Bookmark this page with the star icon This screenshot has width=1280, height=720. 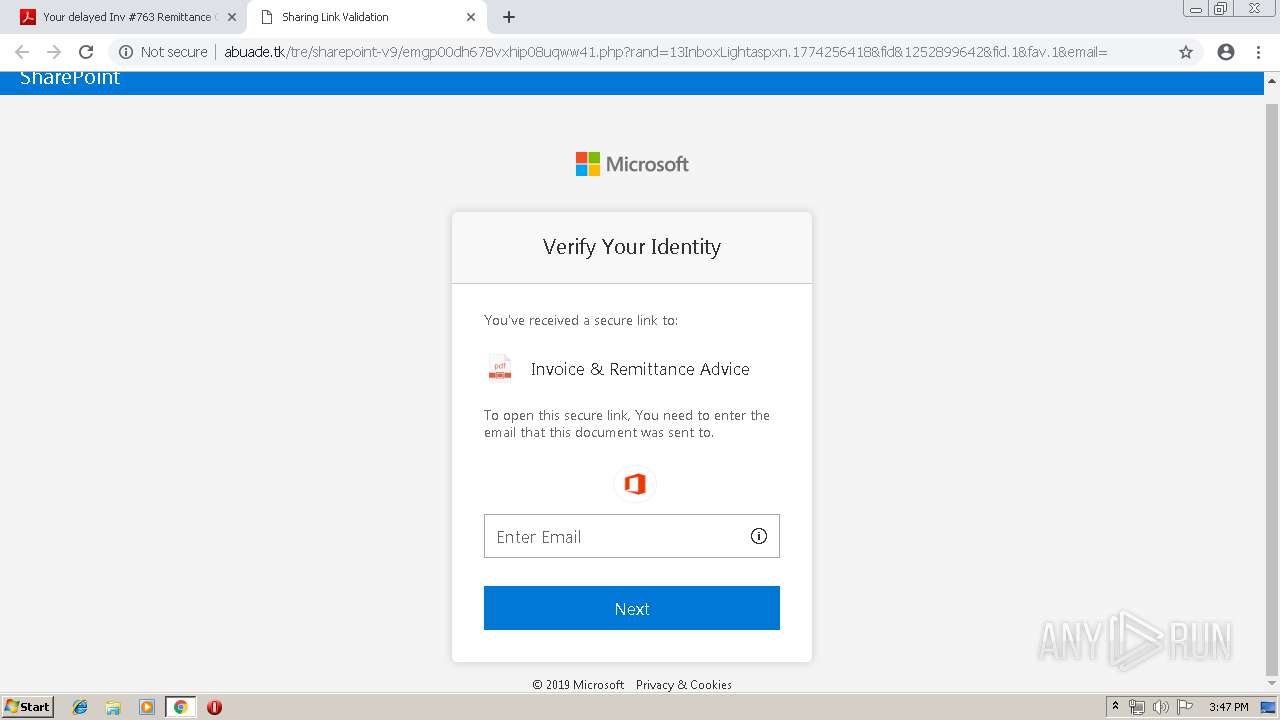point(1186,52)
